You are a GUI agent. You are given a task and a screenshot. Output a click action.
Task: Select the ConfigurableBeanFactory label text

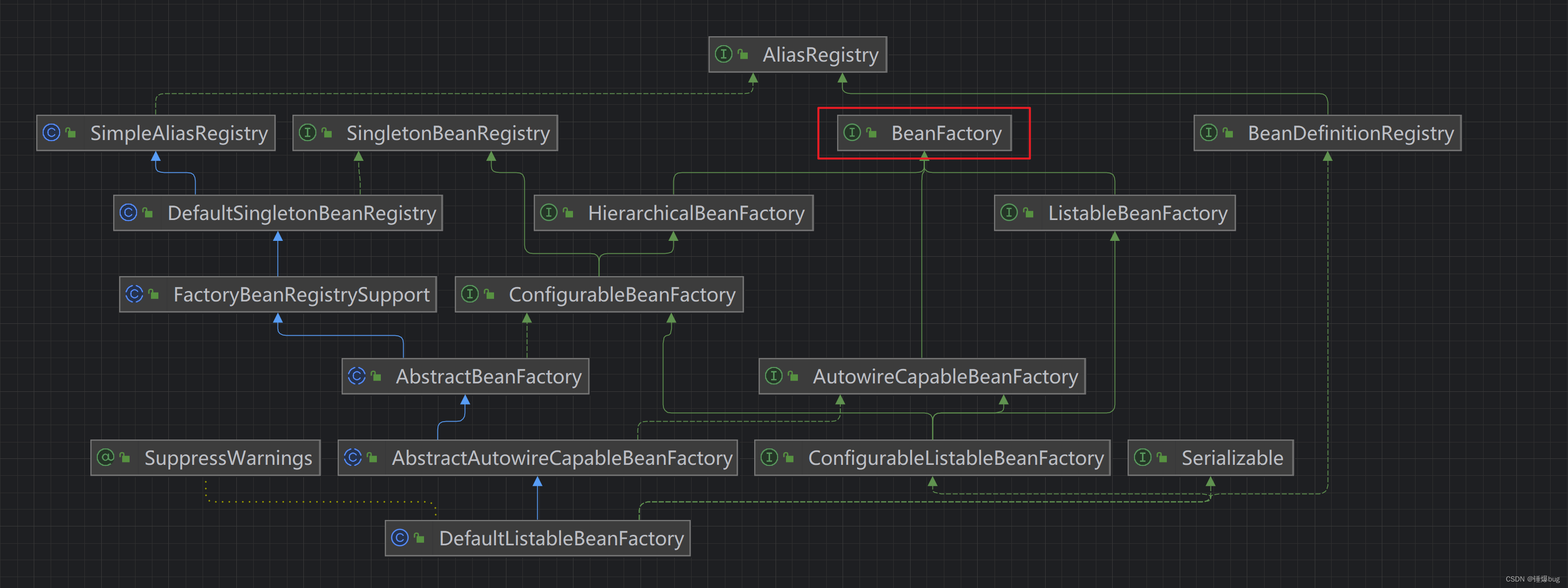622,294
